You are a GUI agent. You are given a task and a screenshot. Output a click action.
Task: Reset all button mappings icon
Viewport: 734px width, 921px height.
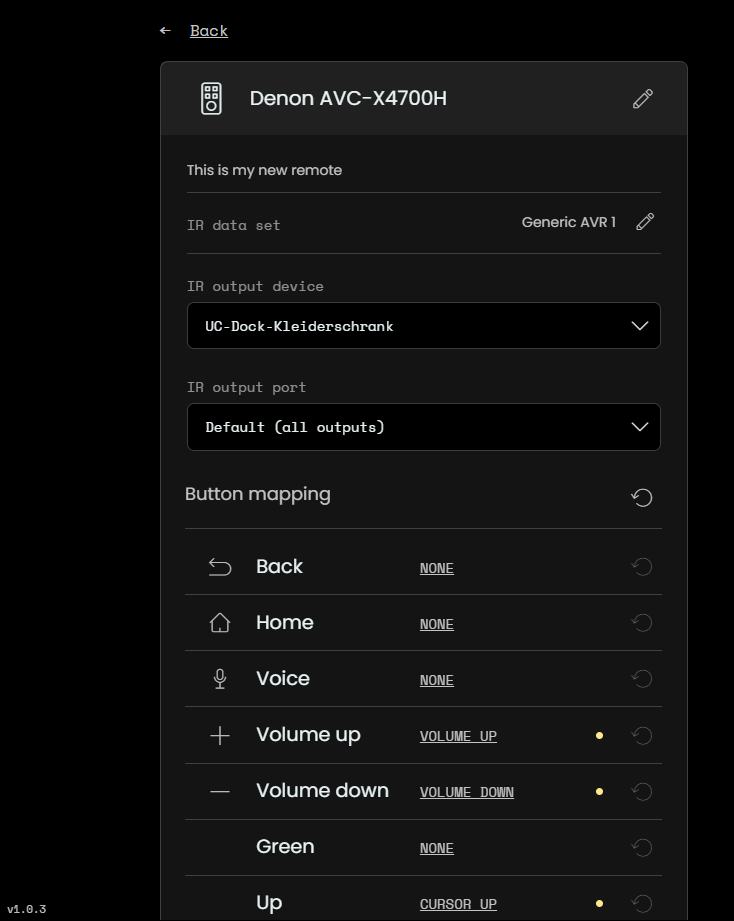[x=642, y=497]
